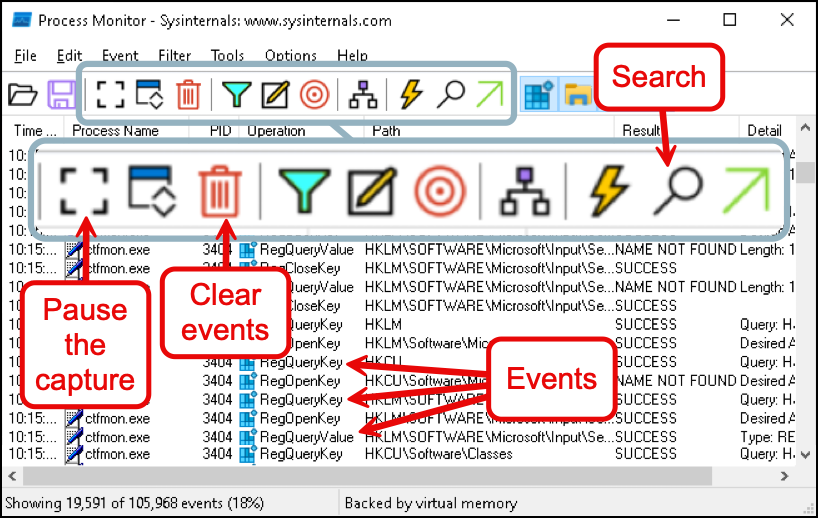The width and height of the screenshot is (818, 518).
Task: Click the registry icon in the HKCU\Software\Classes row
Action: (x=248, y=454)
